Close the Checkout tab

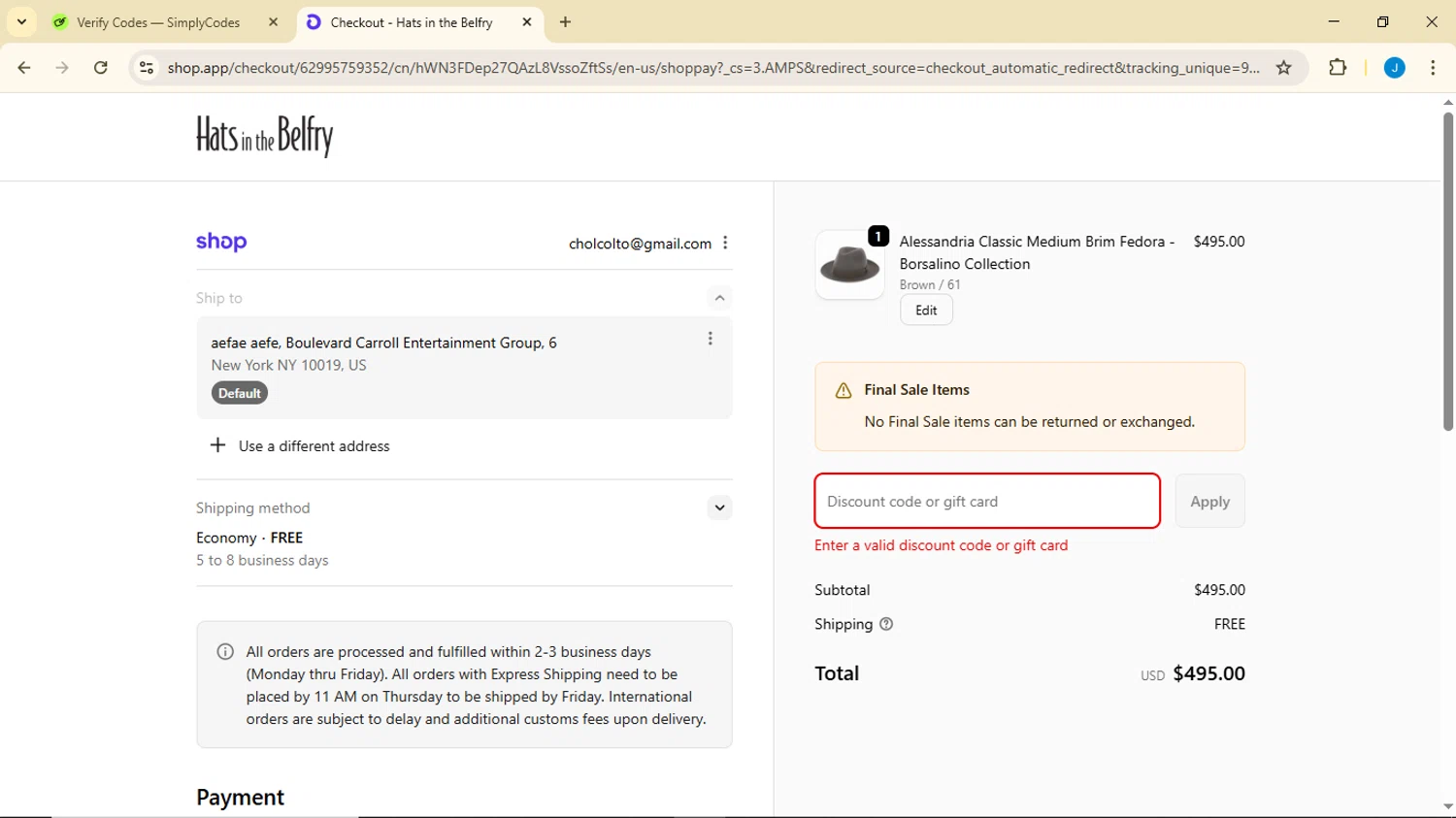[x=527, y=22]
